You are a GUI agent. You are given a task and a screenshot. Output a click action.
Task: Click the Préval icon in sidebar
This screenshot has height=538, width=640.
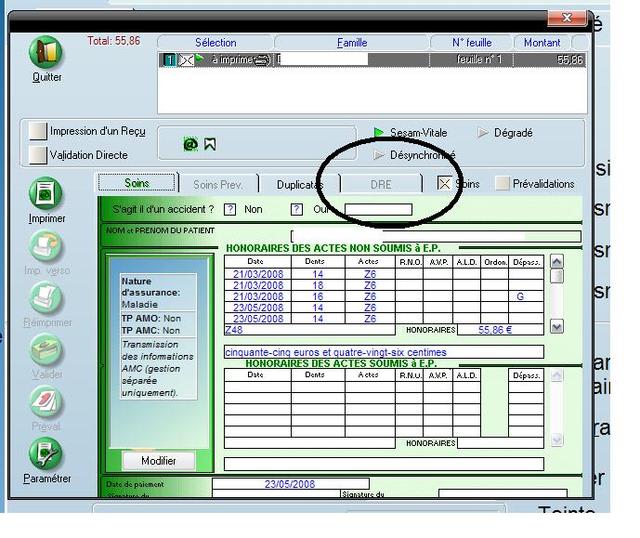tap(46, 402)
